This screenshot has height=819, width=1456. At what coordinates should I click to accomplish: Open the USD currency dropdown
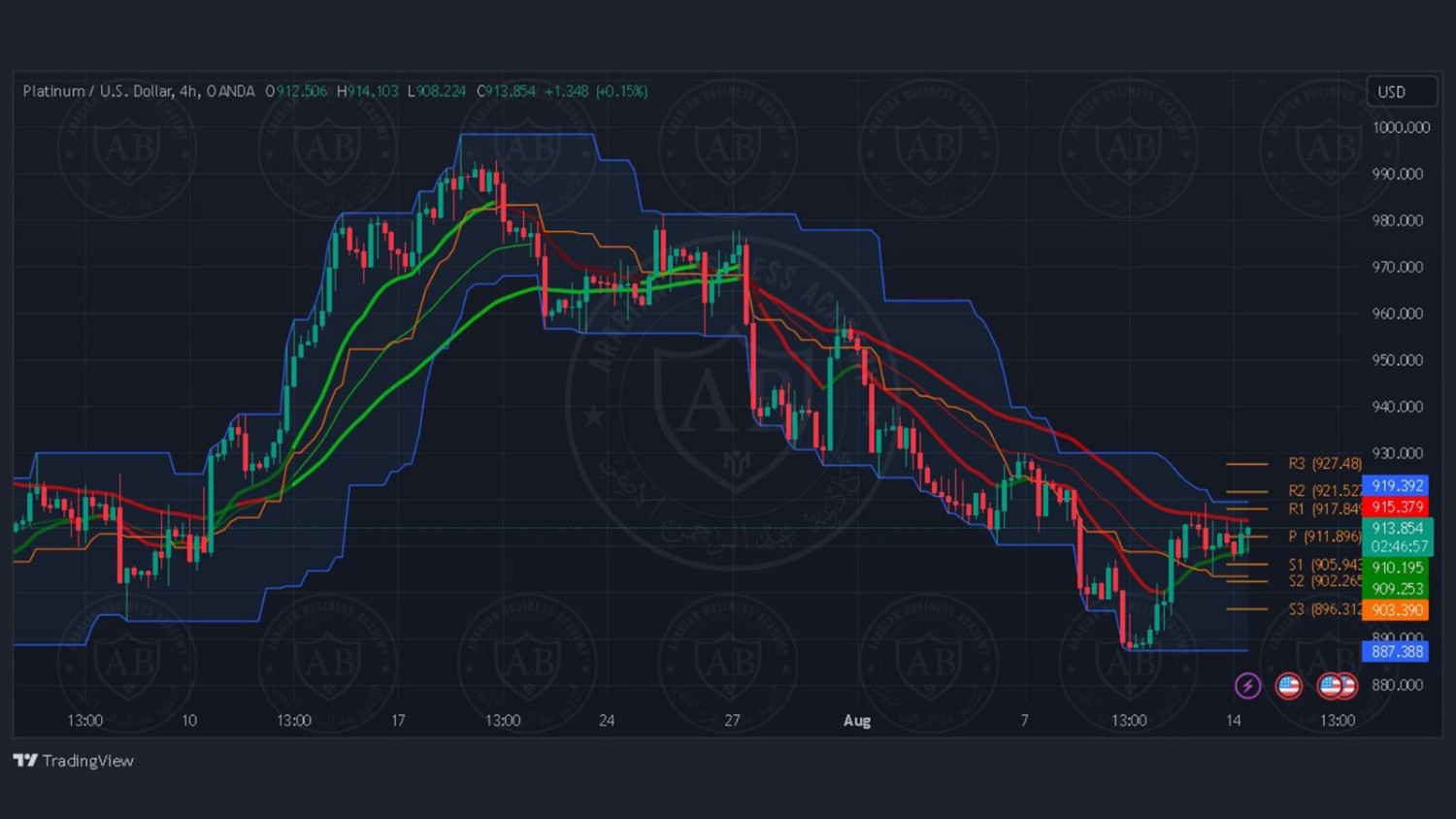click(x=1401, y=91)
